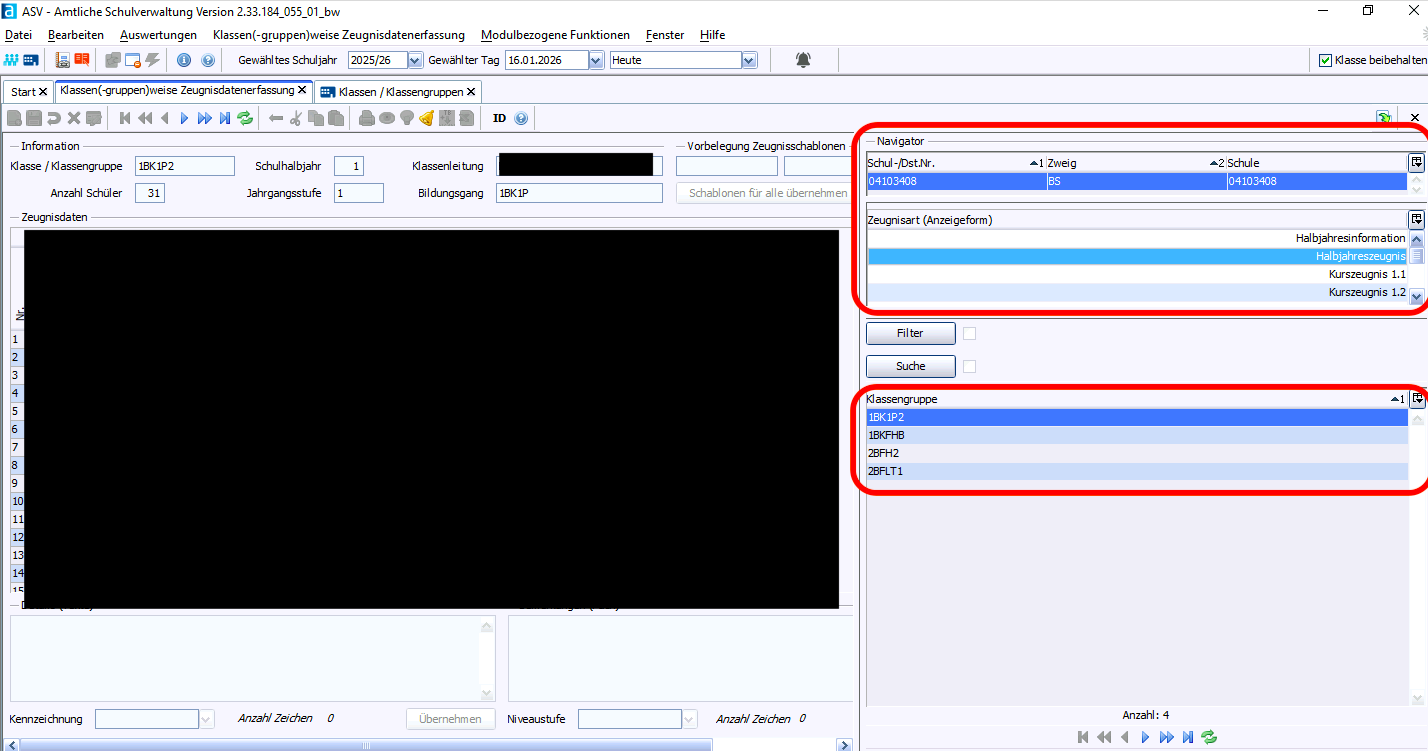Screen dimensions: 1428x751
Task: Click the Suche button
Action: coord(910,367)
